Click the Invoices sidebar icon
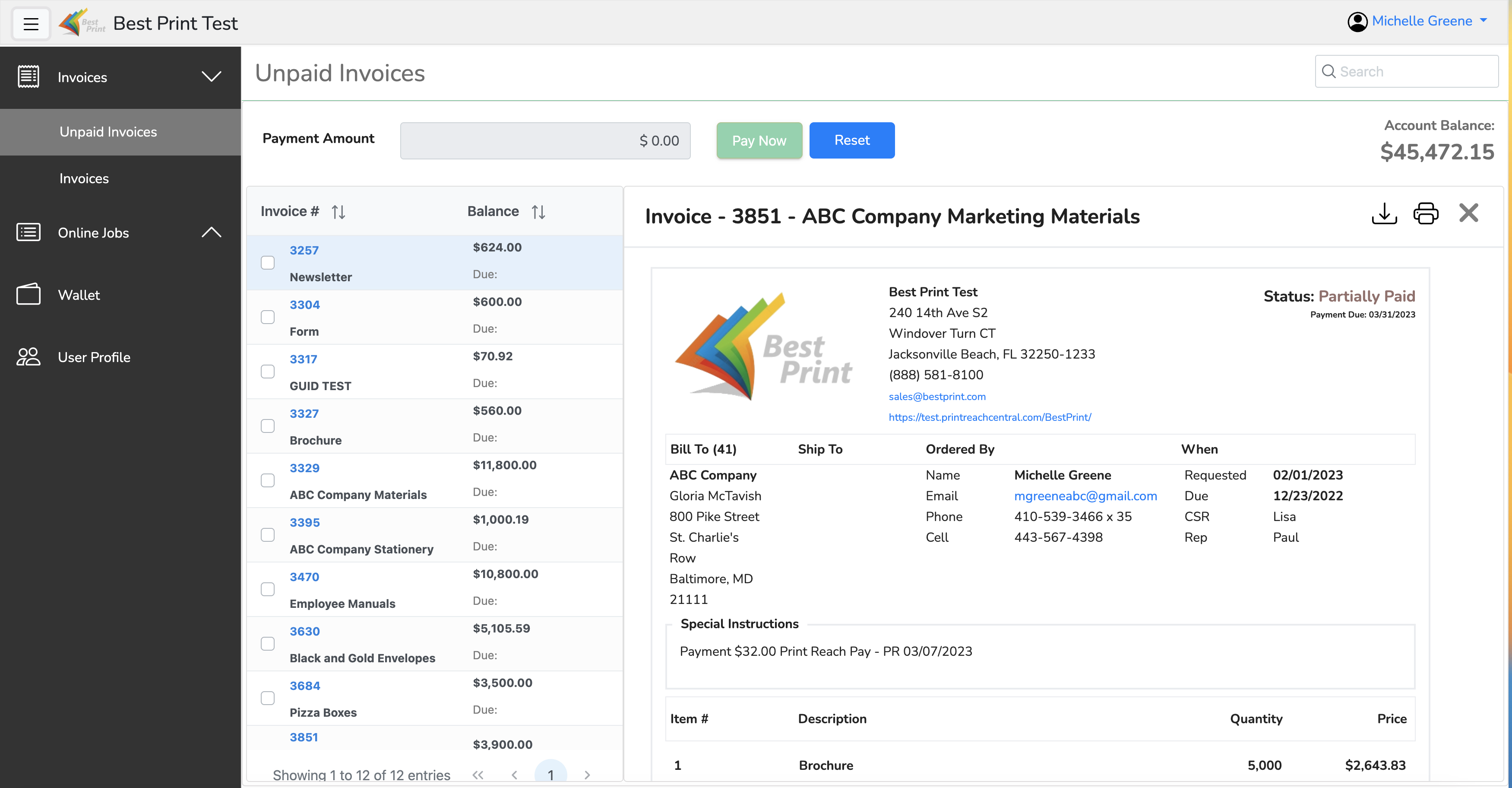The width and height of the screenshot is (1512, 788). coord(28,76)
